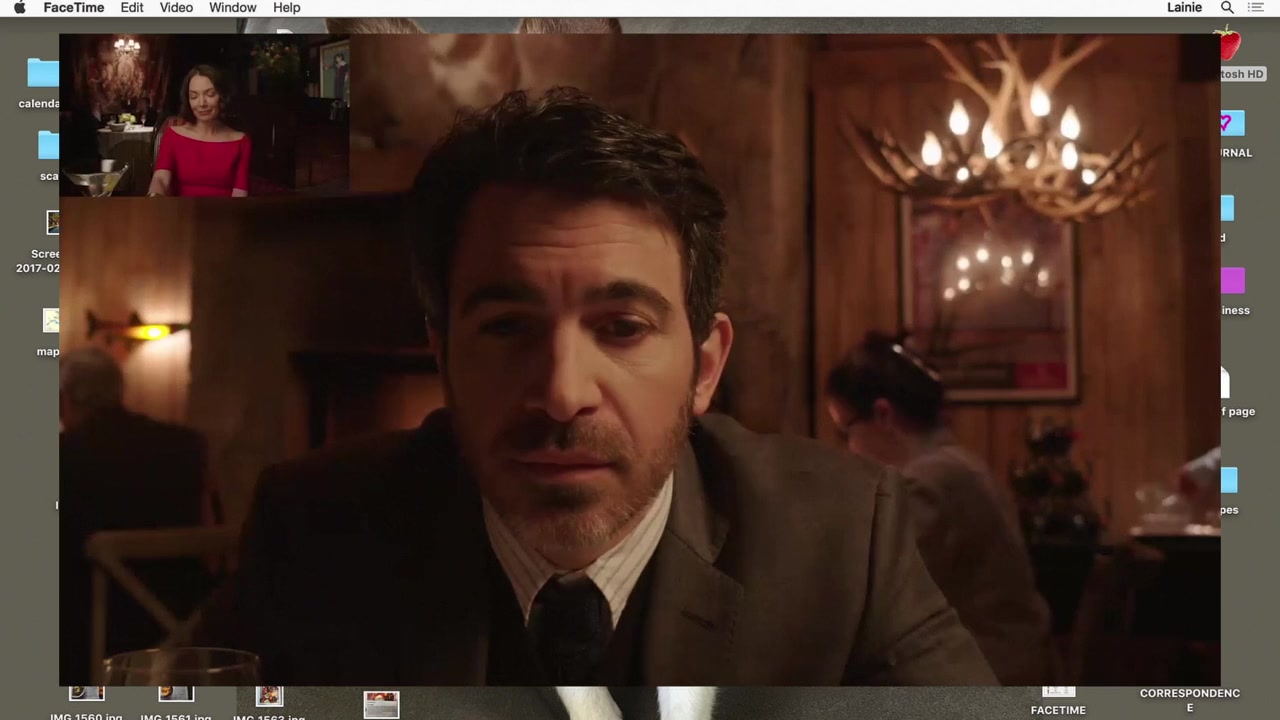1280x720 pixels.
Task: Select the Macintosh HD strawberry icon
Action: 1229,46
